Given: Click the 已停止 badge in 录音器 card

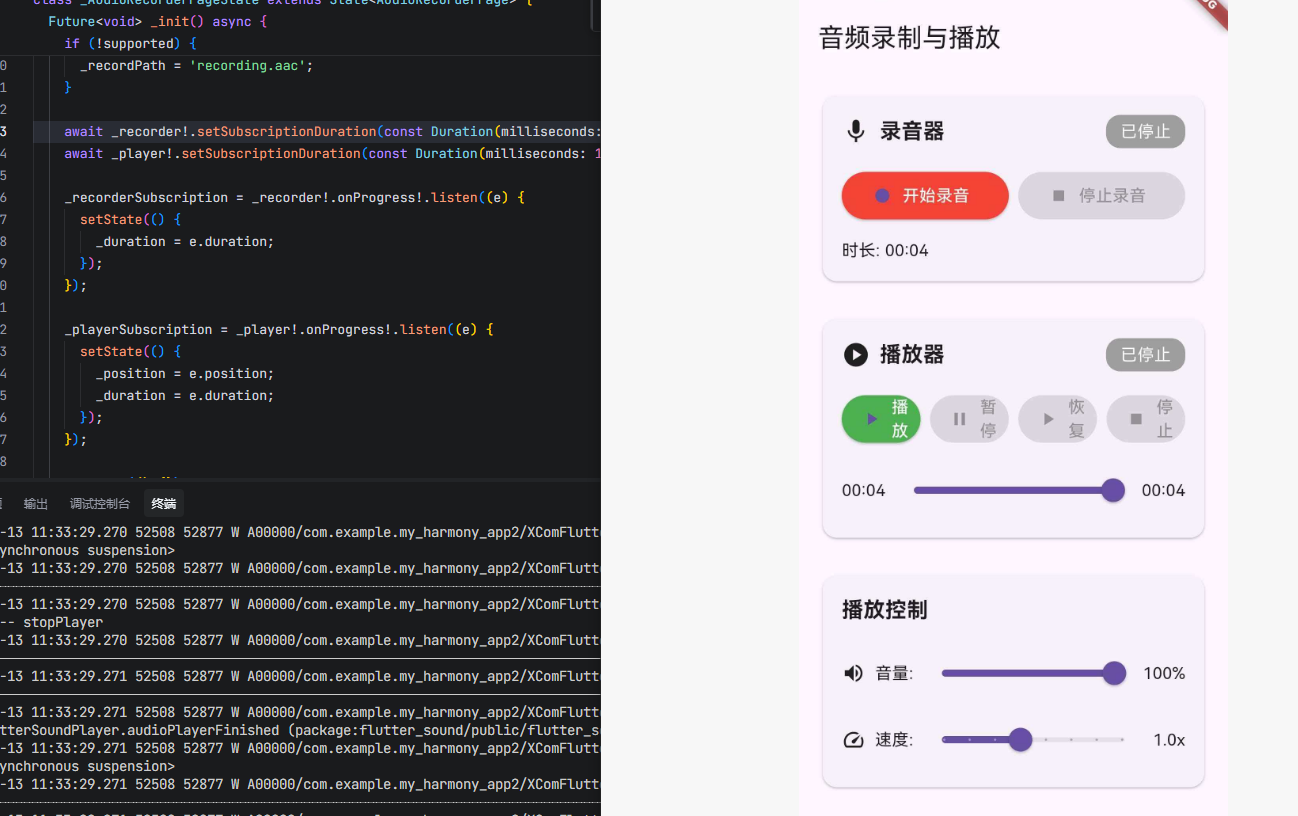Looking at the screenshot, I should click(1145, 131).
